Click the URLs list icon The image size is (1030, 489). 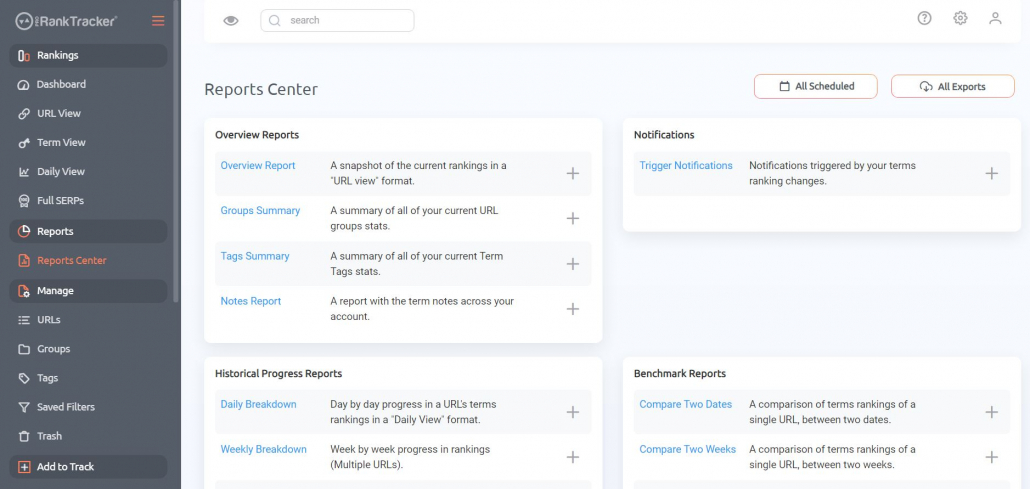(x=24, y=320)
